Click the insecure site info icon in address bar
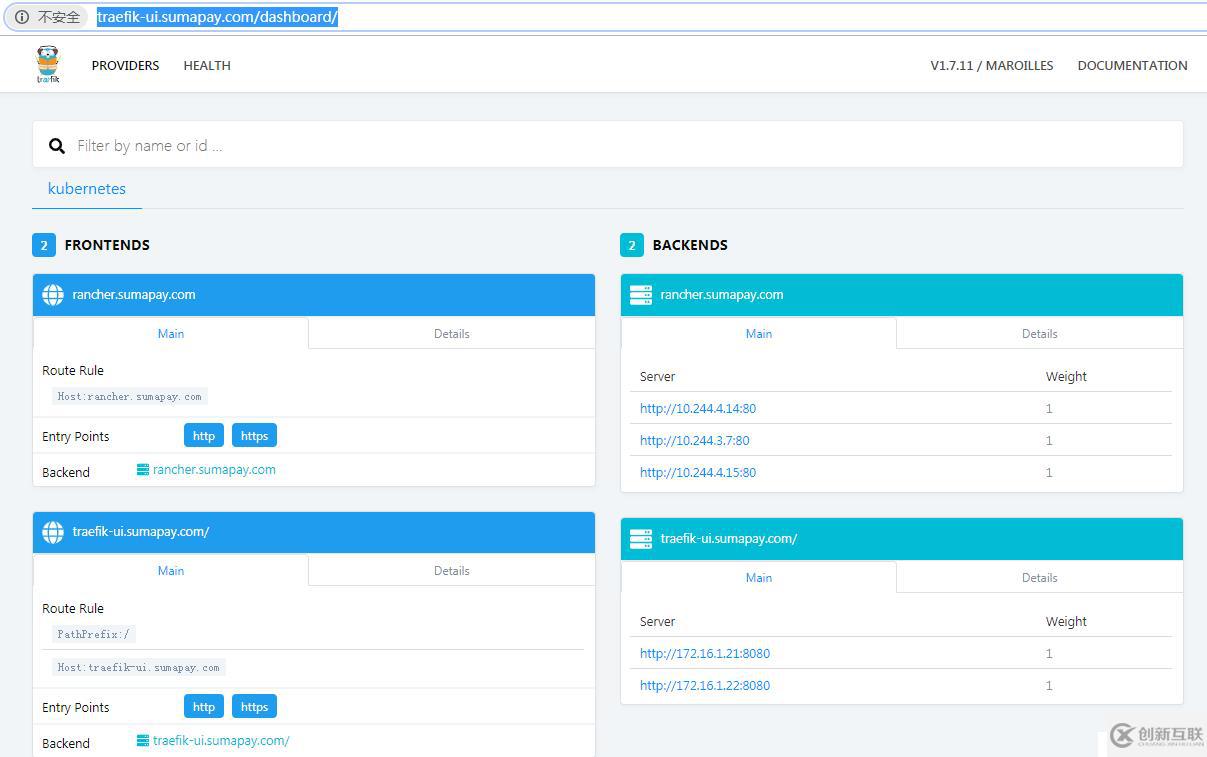Viewport: 1207px width, 757px height. click(x=21, y=17)
